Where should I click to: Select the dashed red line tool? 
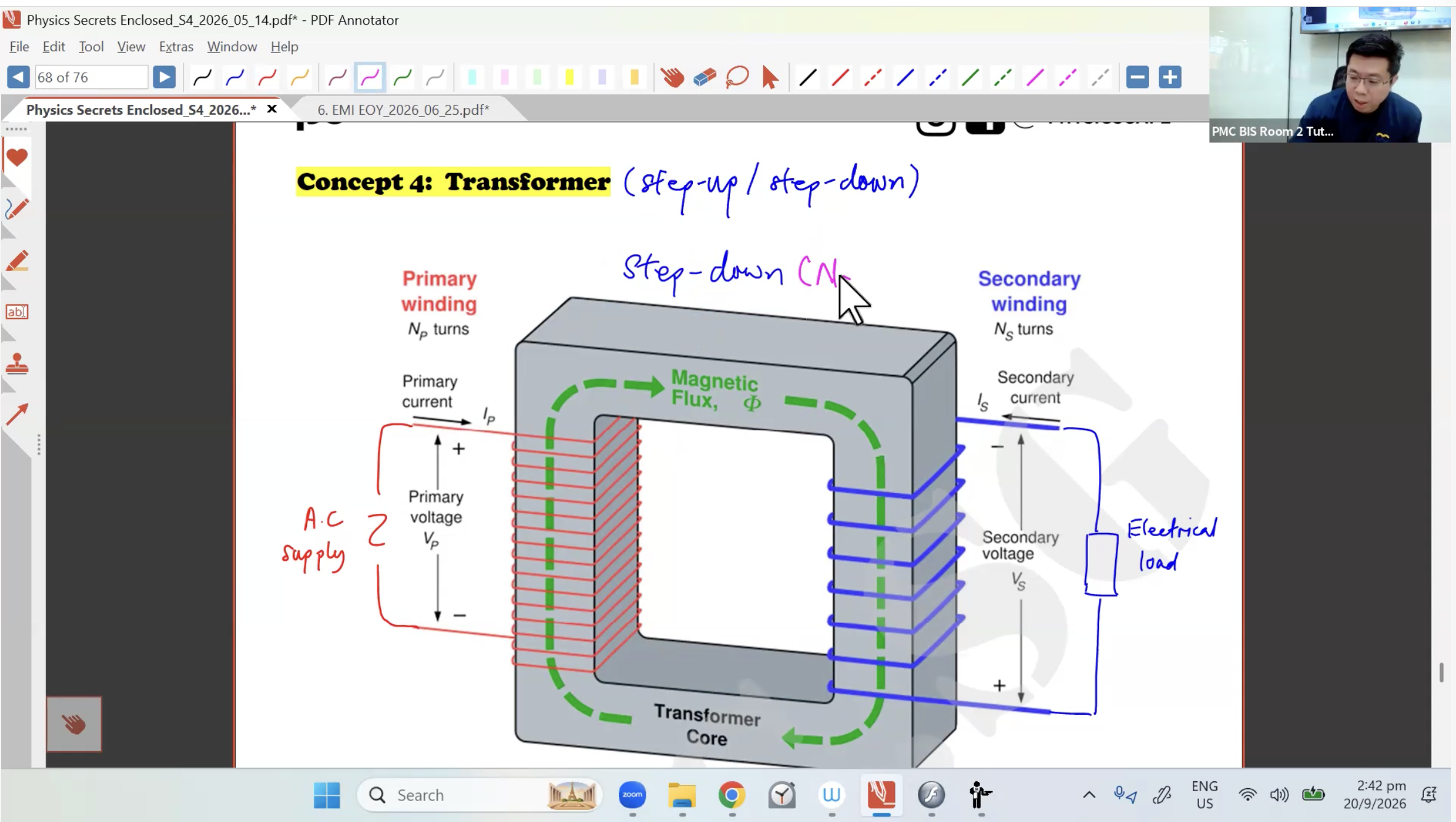point(873,77)
